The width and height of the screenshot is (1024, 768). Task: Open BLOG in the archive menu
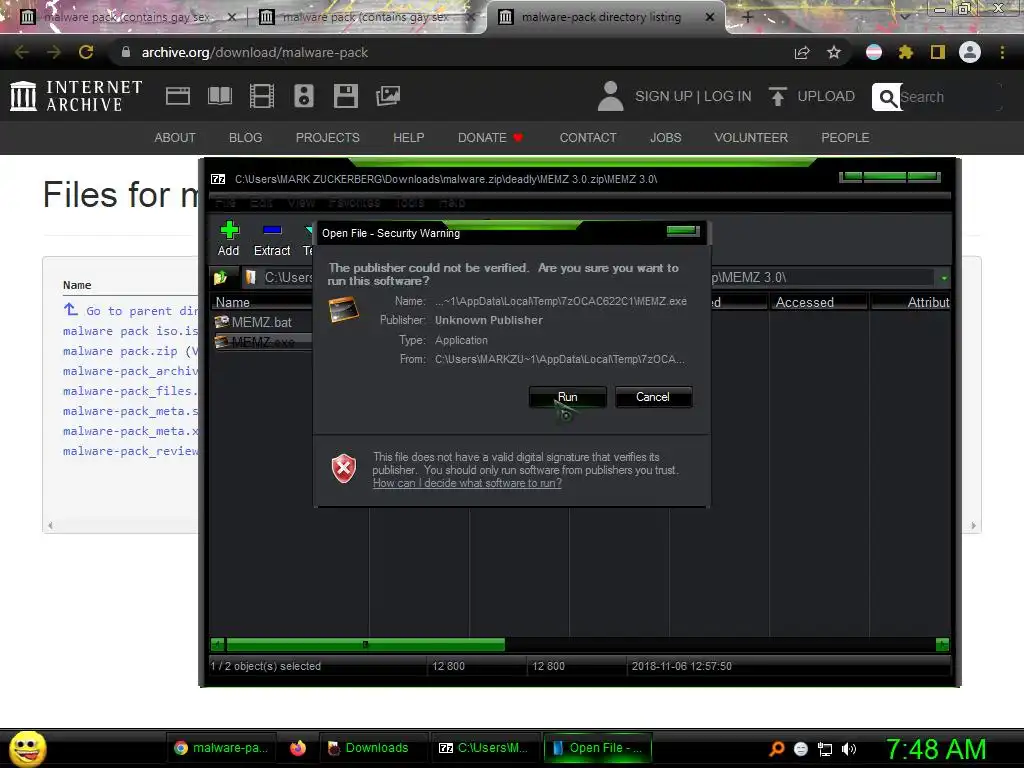pos(246,138)
